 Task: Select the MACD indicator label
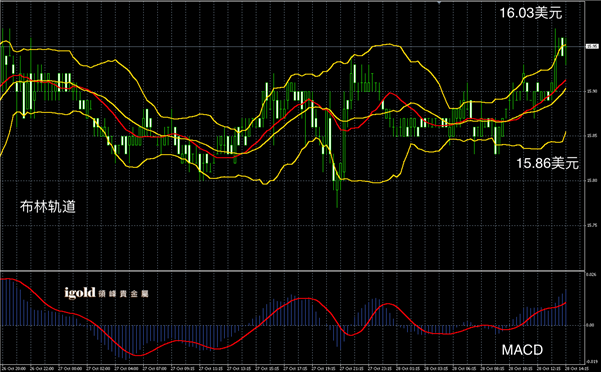click(522, 350)
